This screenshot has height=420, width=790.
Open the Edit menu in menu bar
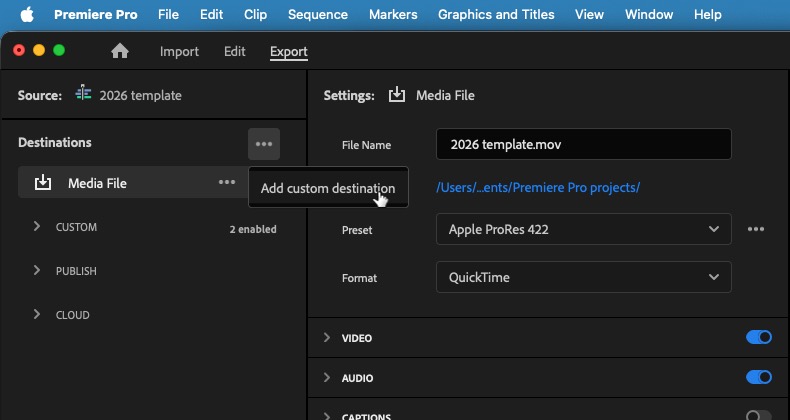pos(212,15)
